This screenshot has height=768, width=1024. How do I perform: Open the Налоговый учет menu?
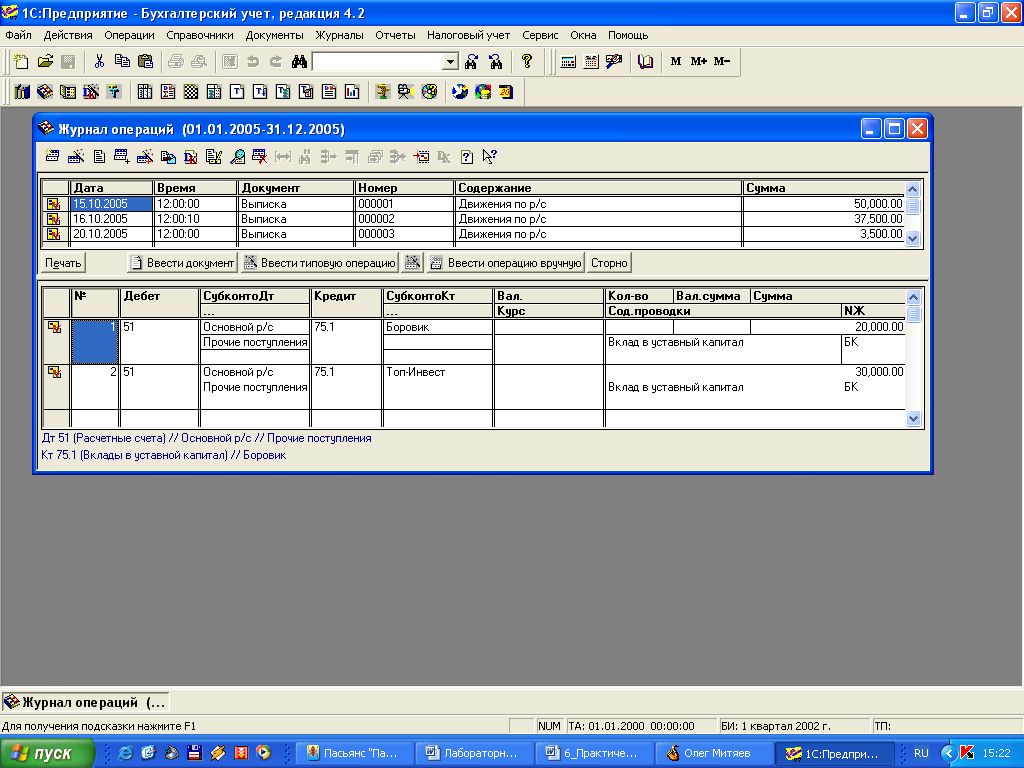pyautogui.click(x=468, y=35)
